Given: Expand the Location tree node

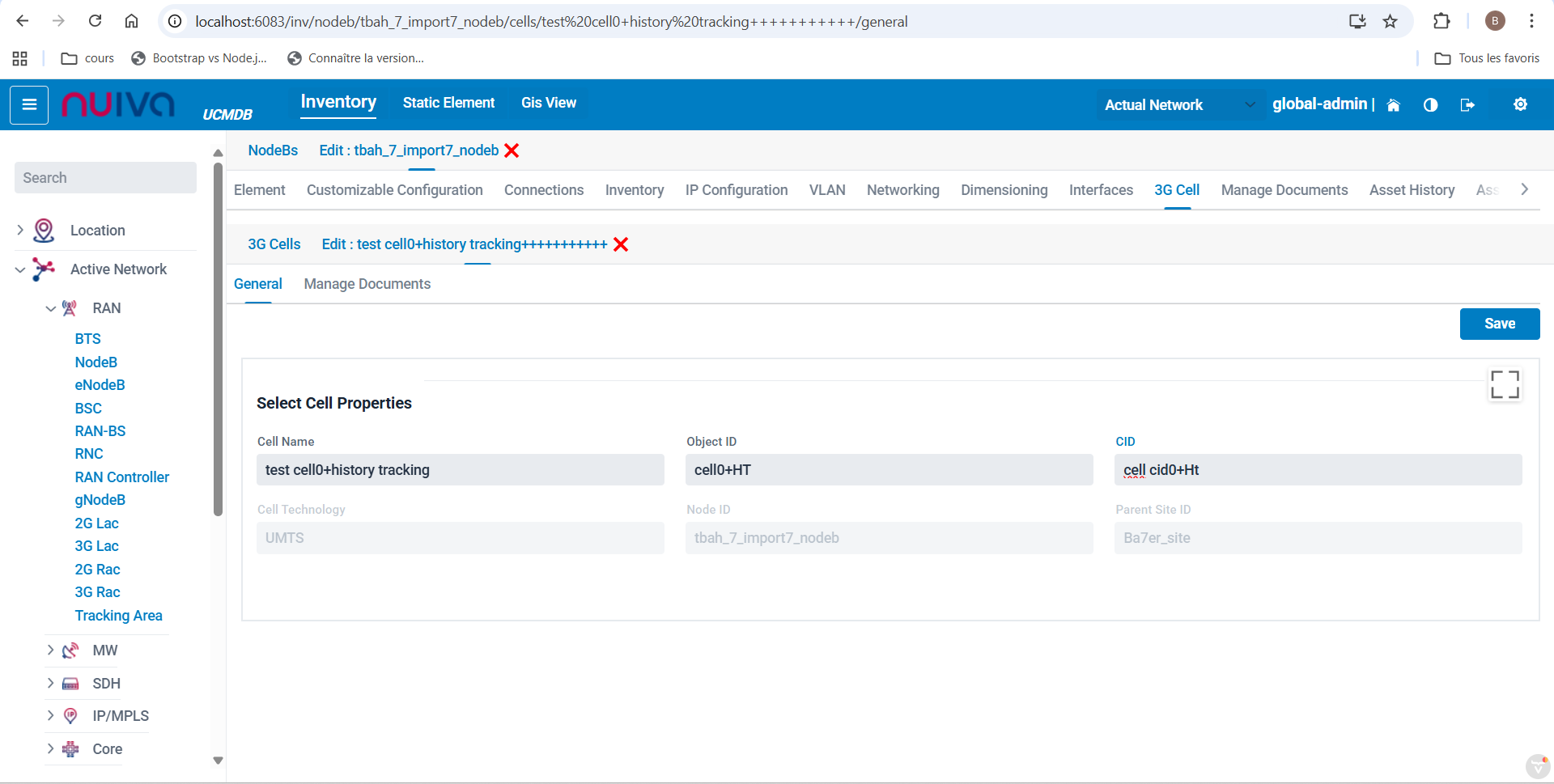Looking at the screenshot, I should (x=20, y=231).
